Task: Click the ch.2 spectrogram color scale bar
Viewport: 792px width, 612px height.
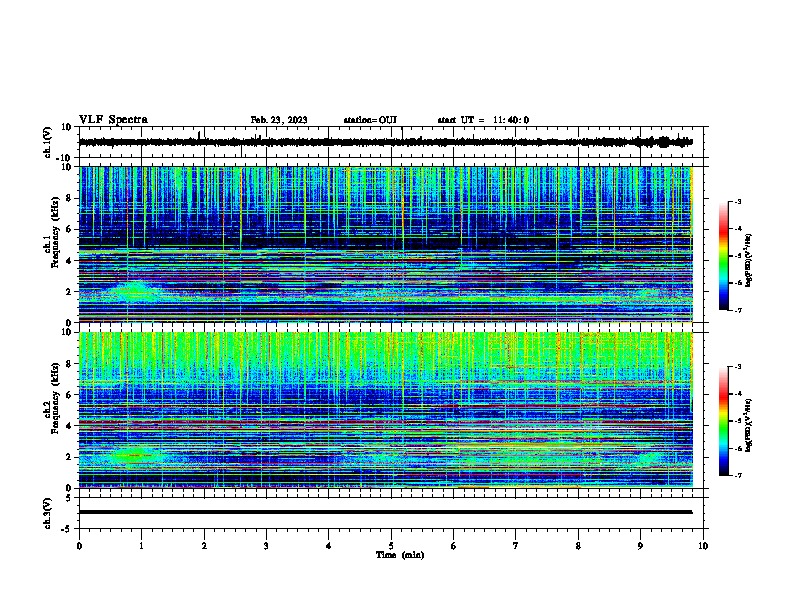Action: click(x=723, y=421)
